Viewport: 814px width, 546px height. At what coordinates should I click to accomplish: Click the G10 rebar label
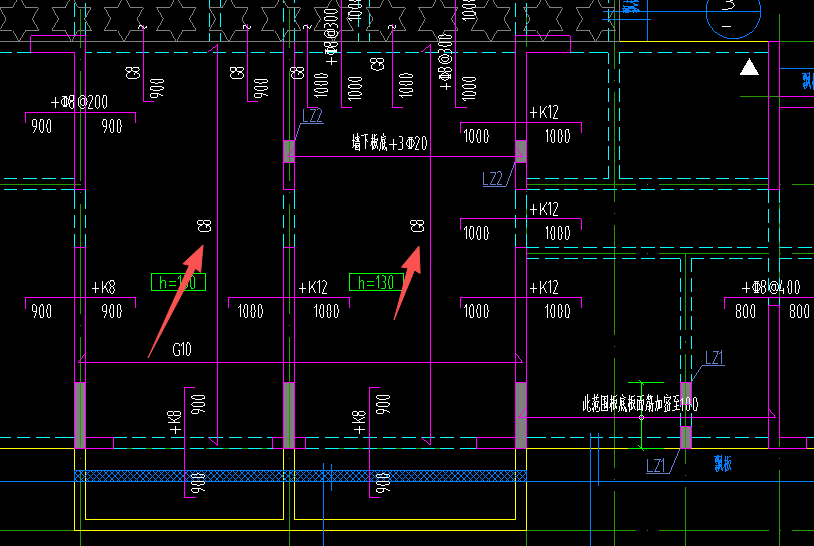[x=182, y=349]
